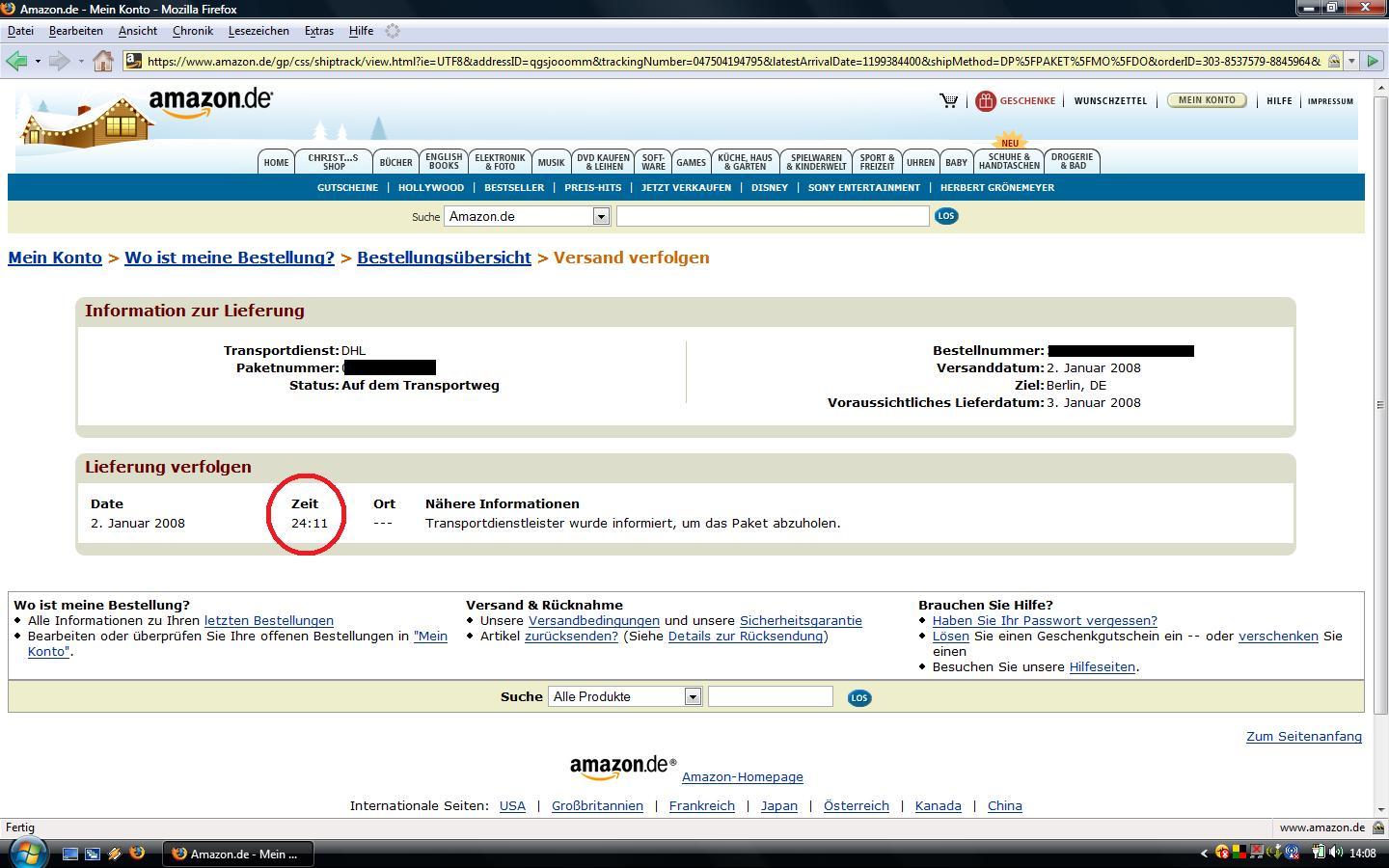Open the Ansicht menu

[138, 31]
